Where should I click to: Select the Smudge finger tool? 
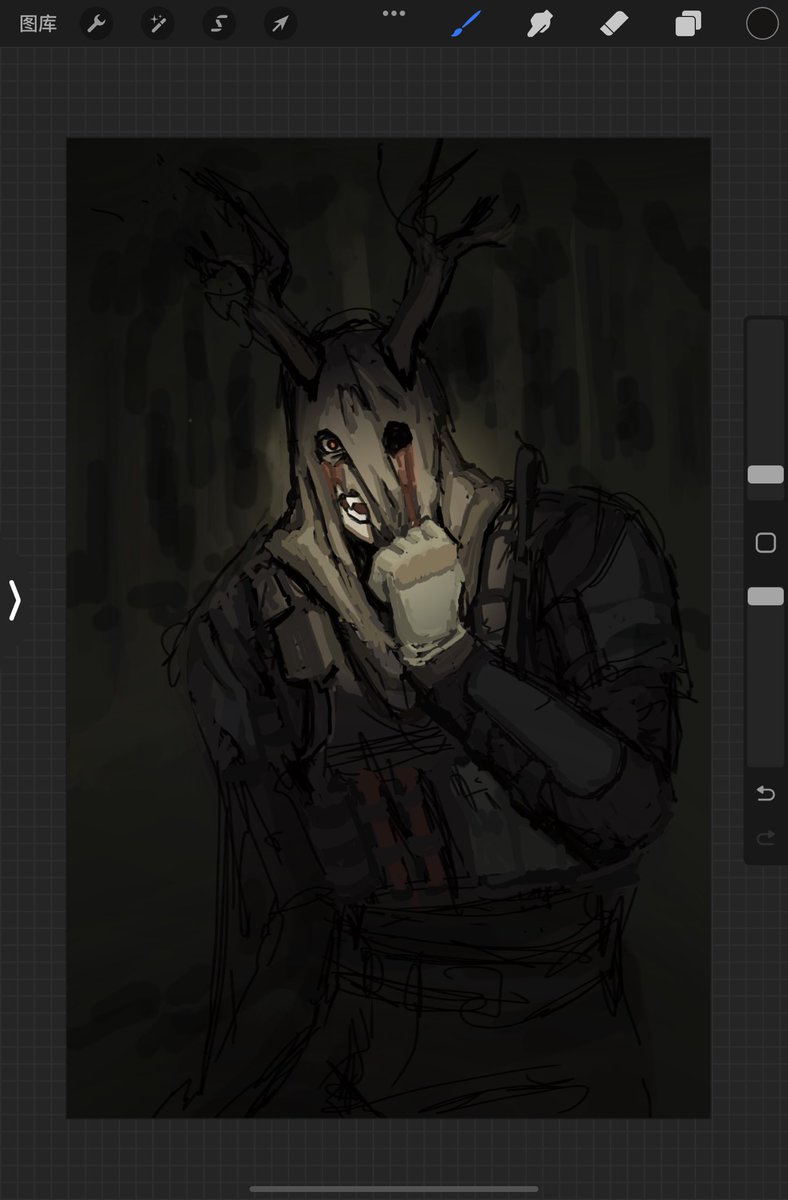coord(540,24)
